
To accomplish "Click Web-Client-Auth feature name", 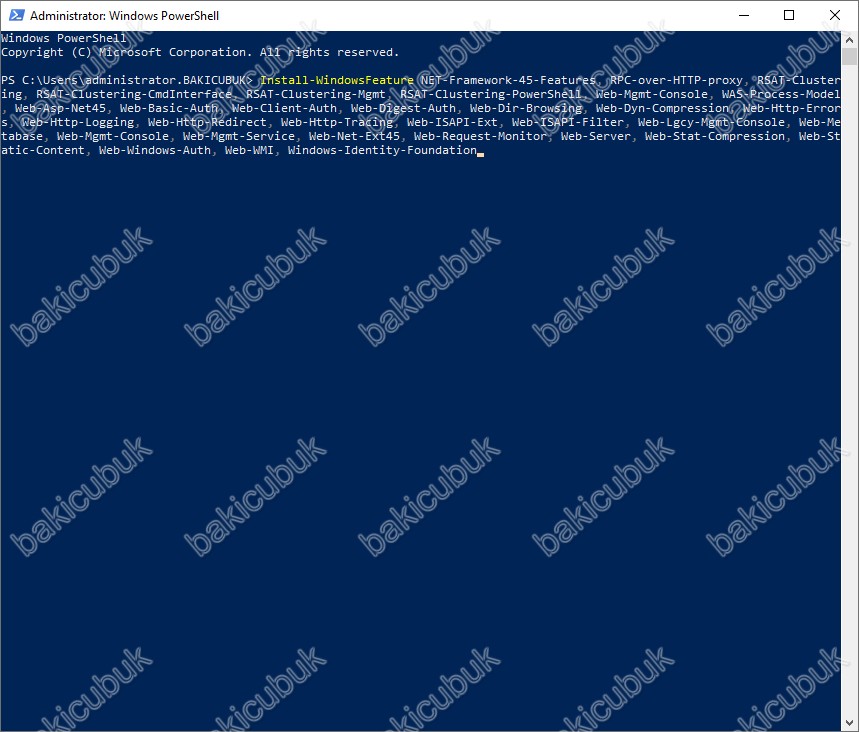I will [x=284, y=108].
